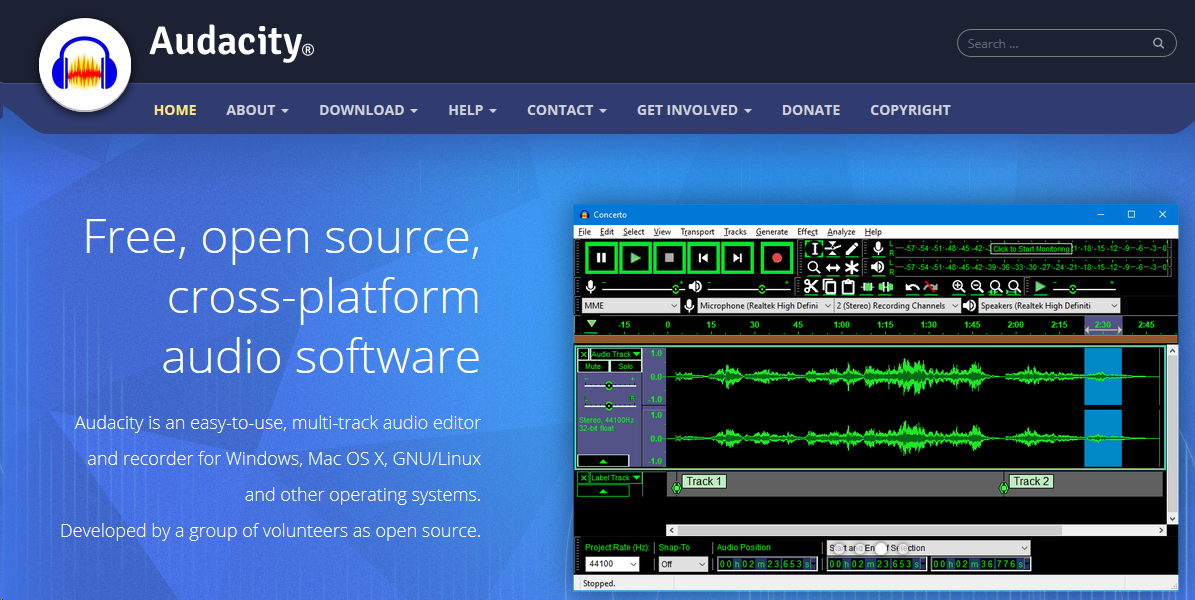Select the Zoom magnifier tool
The height and width of the screenshot is (600, 1195).
pyautogui.click(x=814, y=268)
